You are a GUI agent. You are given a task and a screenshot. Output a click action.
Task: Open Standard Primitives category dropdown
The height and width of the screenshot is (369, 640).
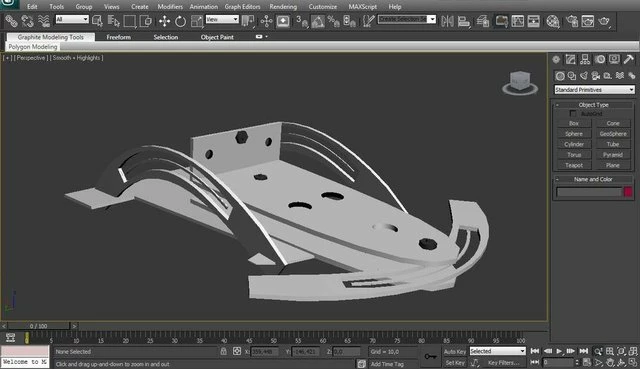click(594, 89)
